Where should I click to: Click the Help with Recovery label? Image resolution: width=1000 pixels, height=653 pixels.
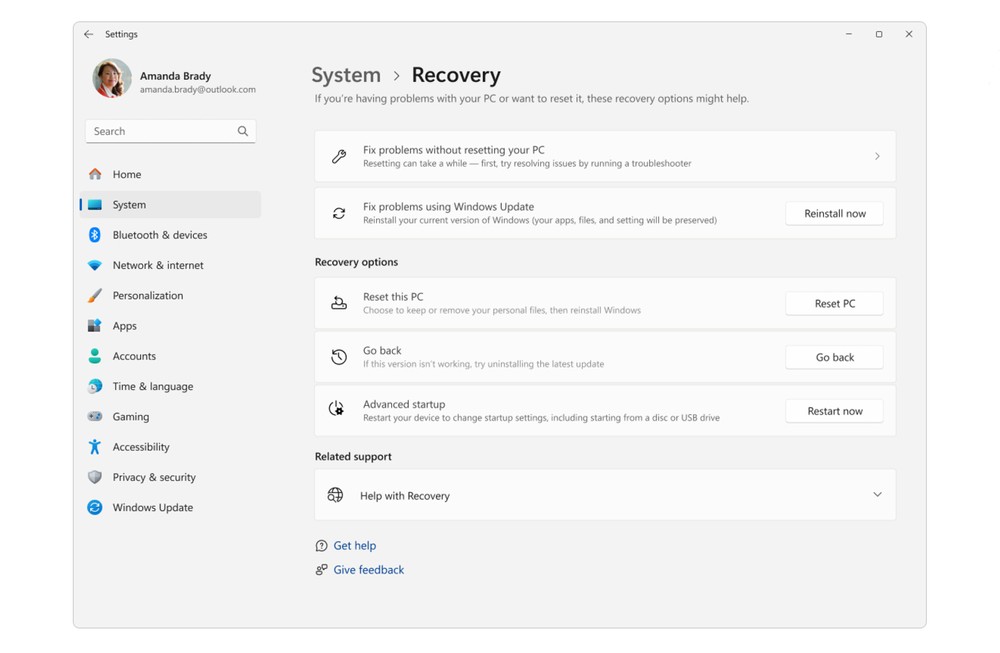[405, 496]
